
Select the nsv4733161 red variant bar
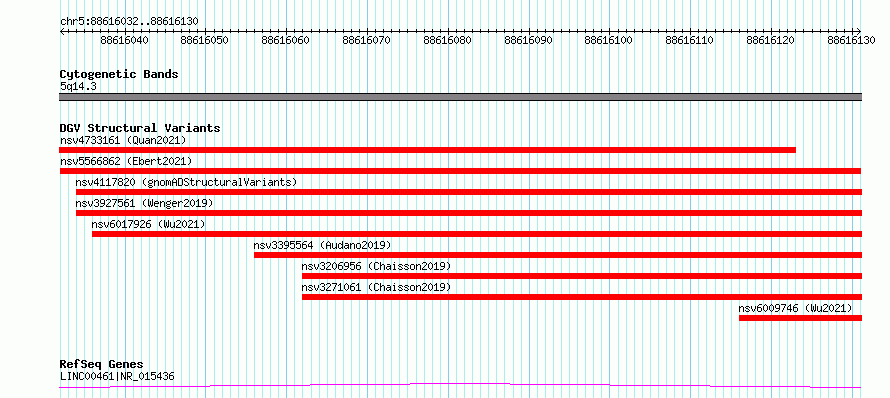[427, 150]
